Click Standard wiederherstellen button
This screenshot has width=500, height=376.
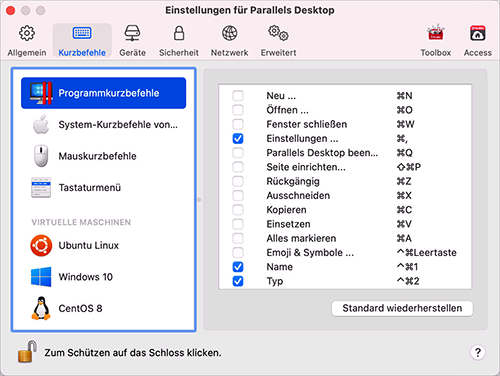tap(402, 308)
